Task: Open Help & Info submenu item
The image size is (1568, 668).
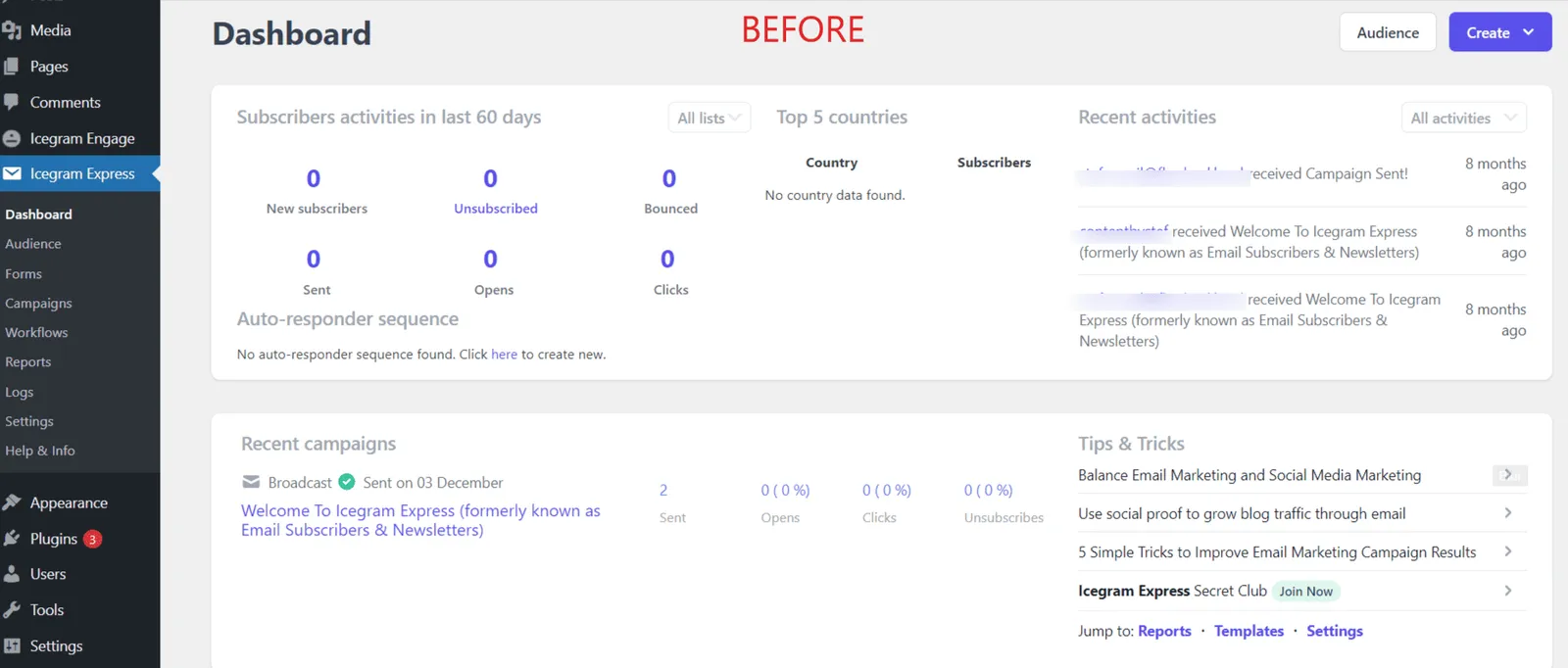Action: point(40,451)
